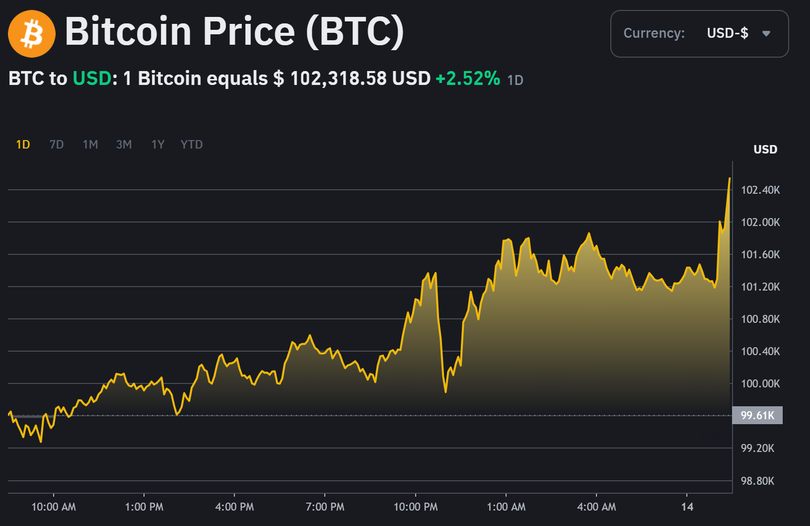Select the YTD range tab

click(x=191, y=144)
